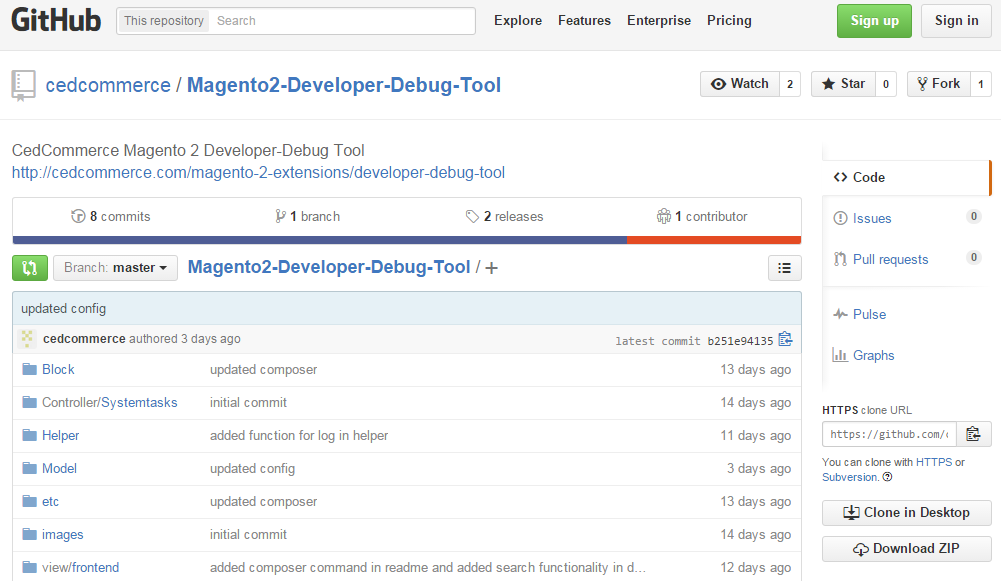Click the contributor people icon
Image resolution: width=1001 pixels, height=581 pixels.
(x=664, y=216)
